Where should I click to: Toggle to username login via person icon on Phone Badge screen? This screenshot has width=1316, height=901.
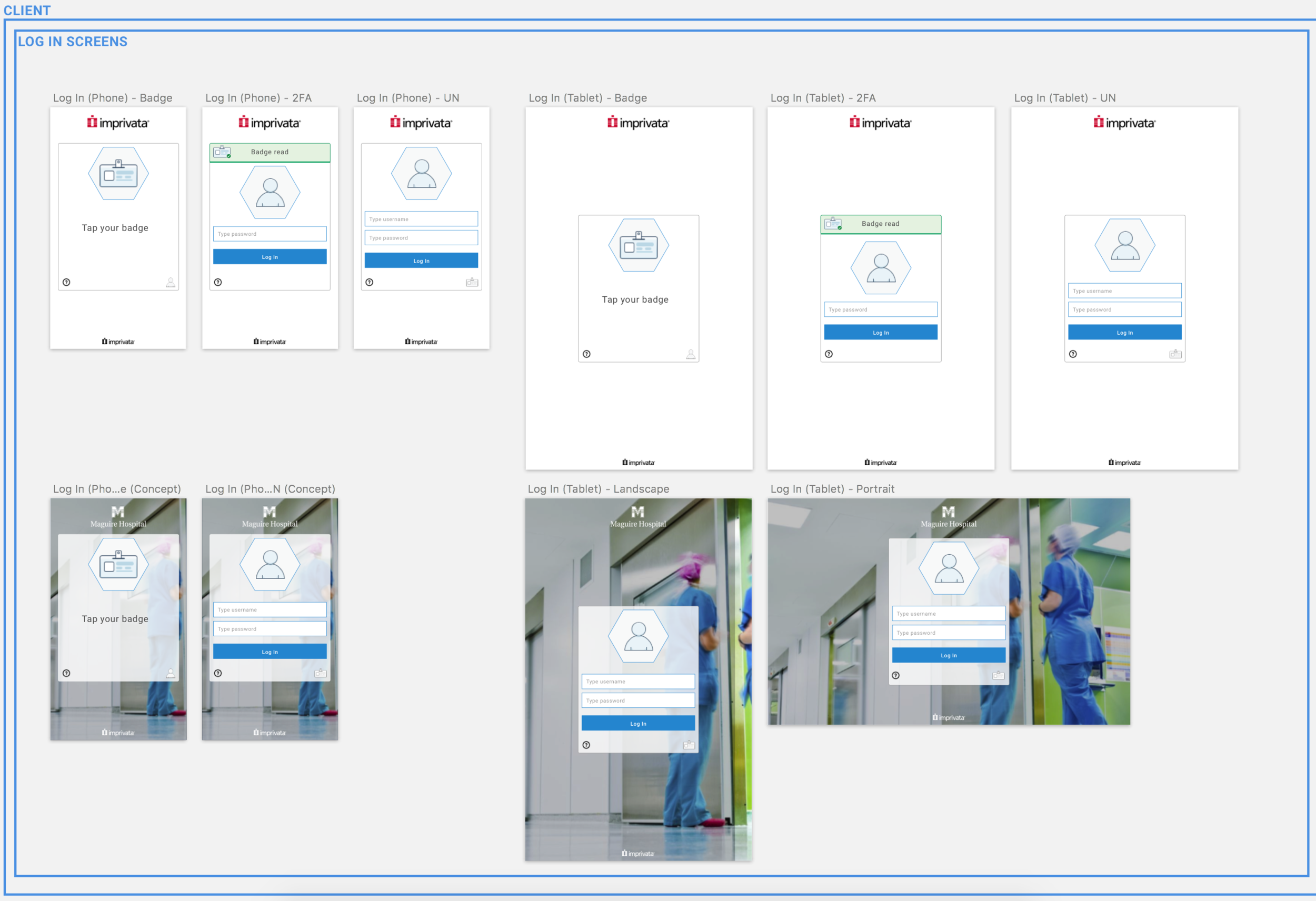(171, 282)
